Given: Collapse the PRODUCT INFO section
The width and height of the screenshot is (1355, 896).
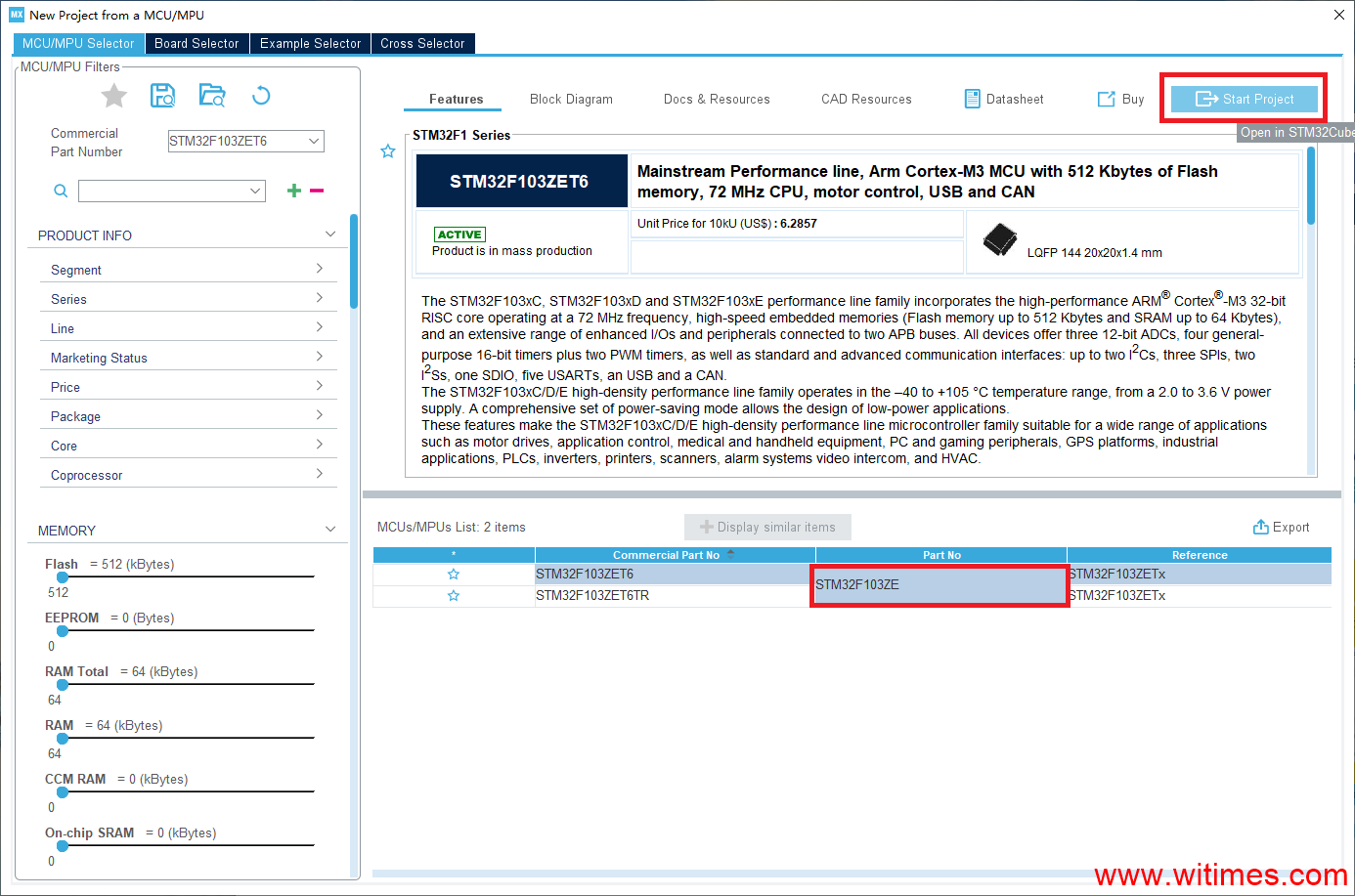Looking at the screenshot, I should tap(330, 235).
